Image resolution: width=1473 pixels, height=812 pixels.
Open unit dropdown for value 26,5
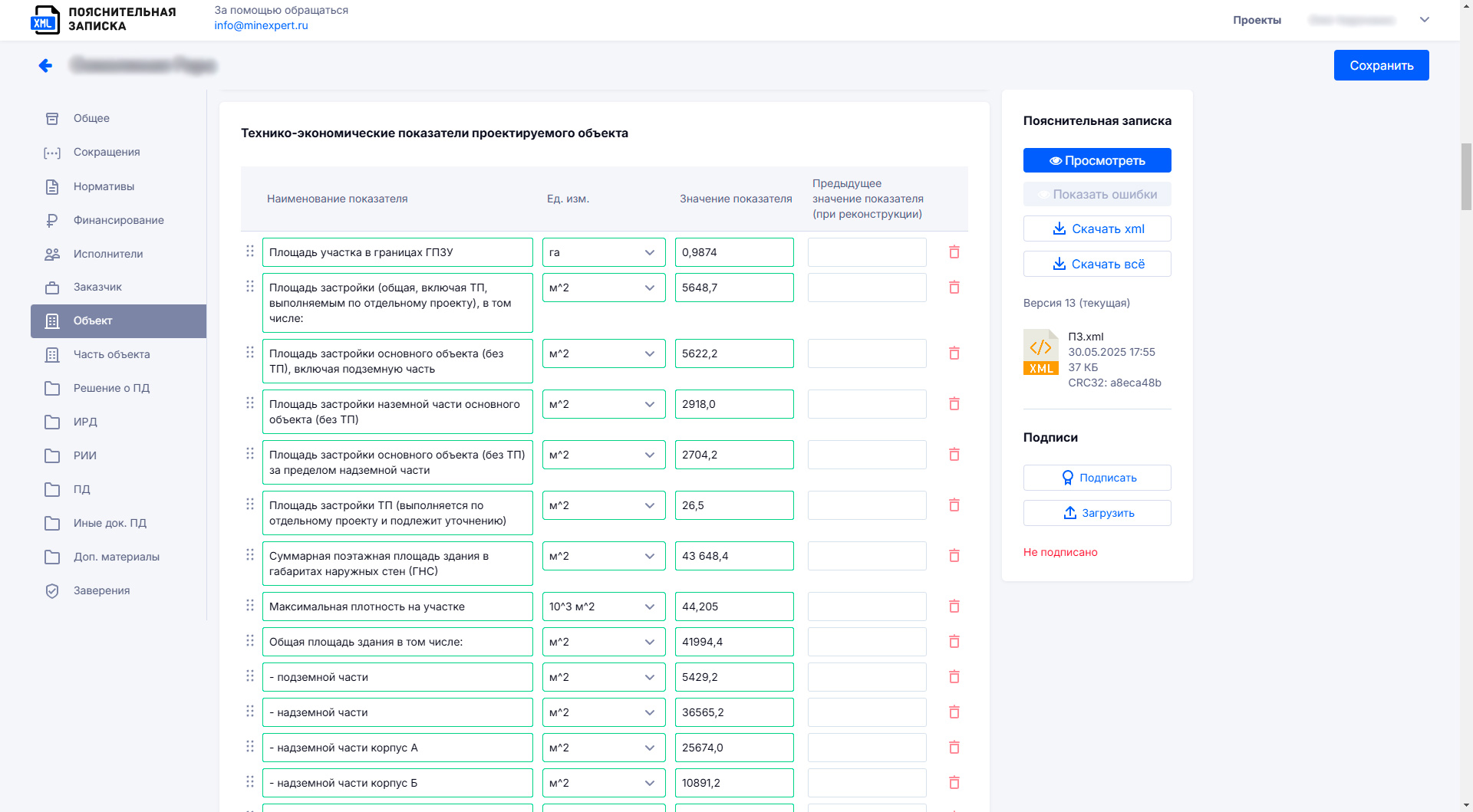tap(604, 505)
